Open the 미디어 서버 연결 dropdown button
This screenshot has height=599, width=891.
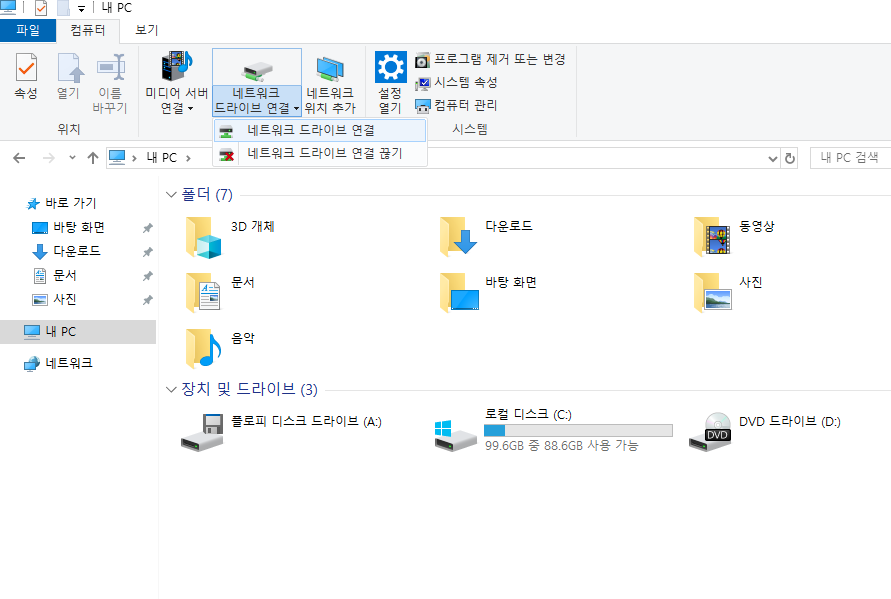coord(177,82)
